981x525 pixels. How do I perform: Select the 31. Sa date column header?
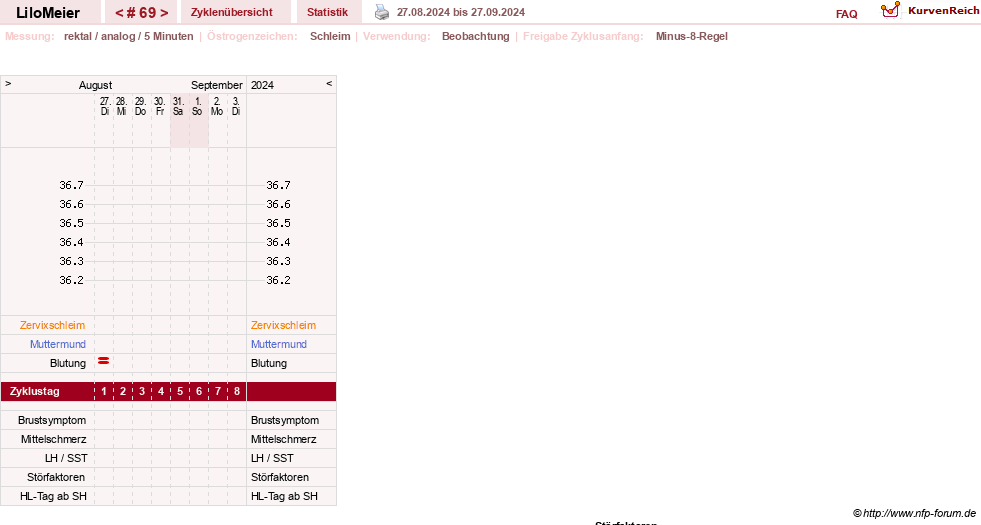(178, 106)
